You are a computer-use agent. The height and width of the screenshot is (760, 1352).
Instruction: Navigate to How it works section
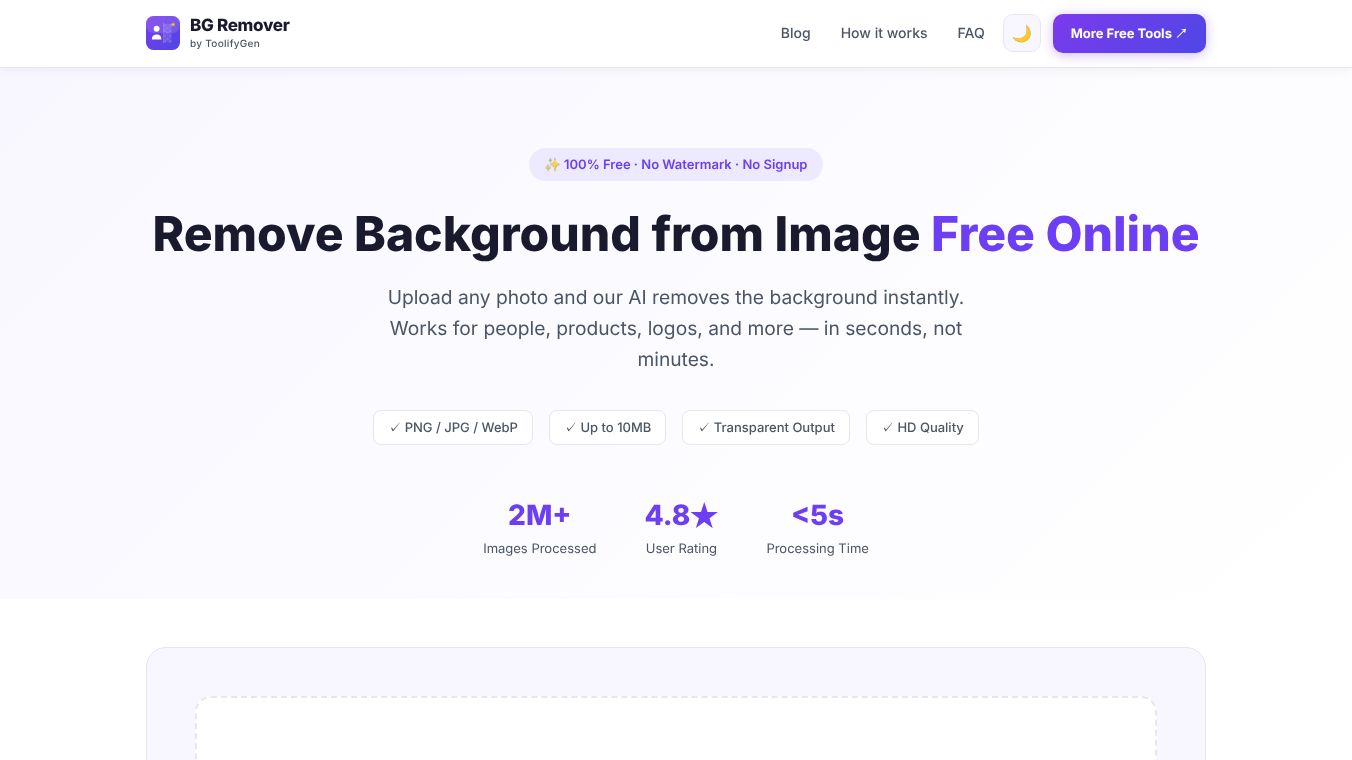click(x=884, y=33)
